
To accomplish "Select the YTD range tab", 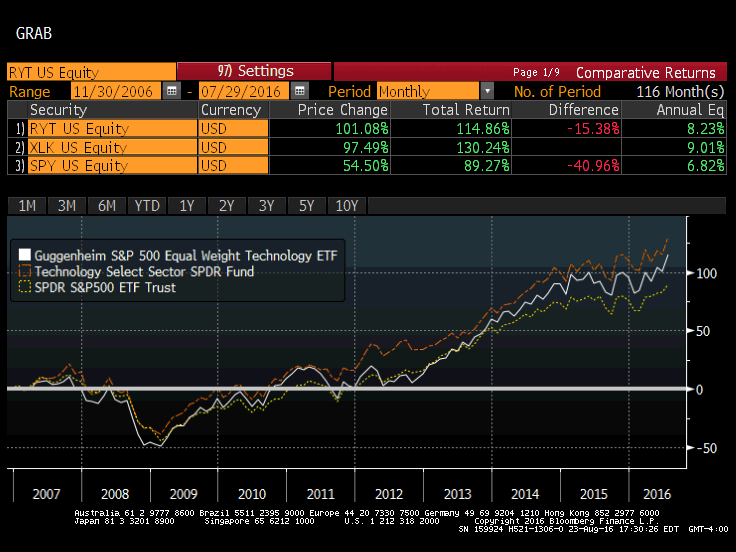I will coord(147,206).
